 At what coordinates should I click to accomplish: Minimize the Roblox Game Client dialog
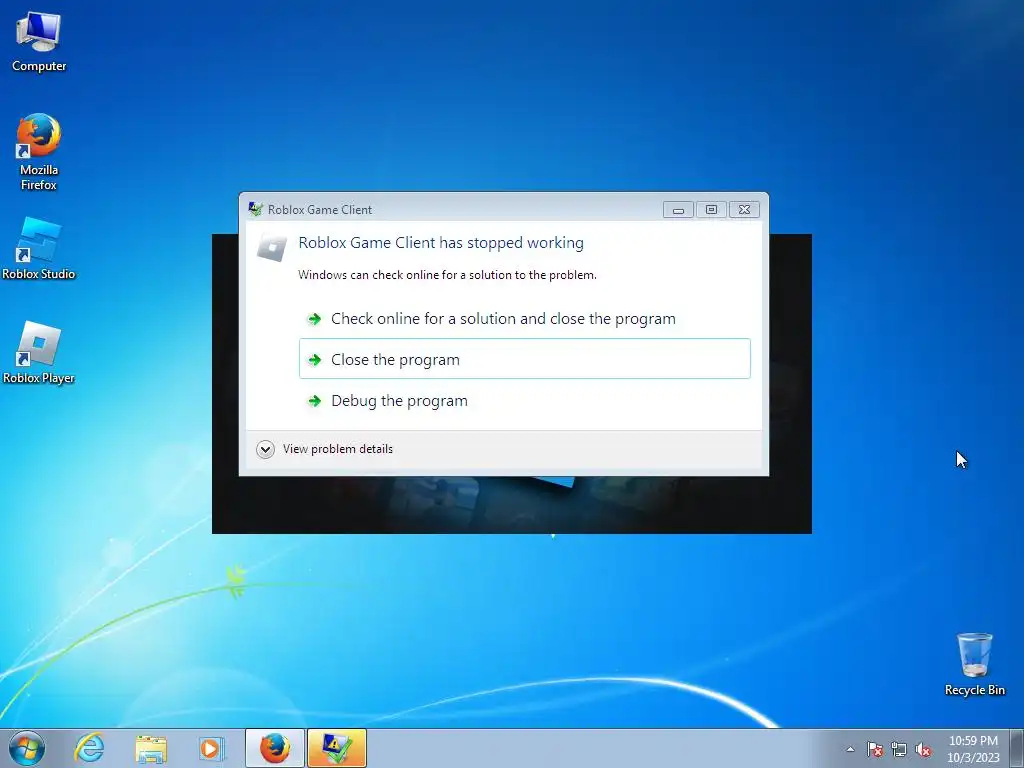pyautogui.click(x=678, y=210)
